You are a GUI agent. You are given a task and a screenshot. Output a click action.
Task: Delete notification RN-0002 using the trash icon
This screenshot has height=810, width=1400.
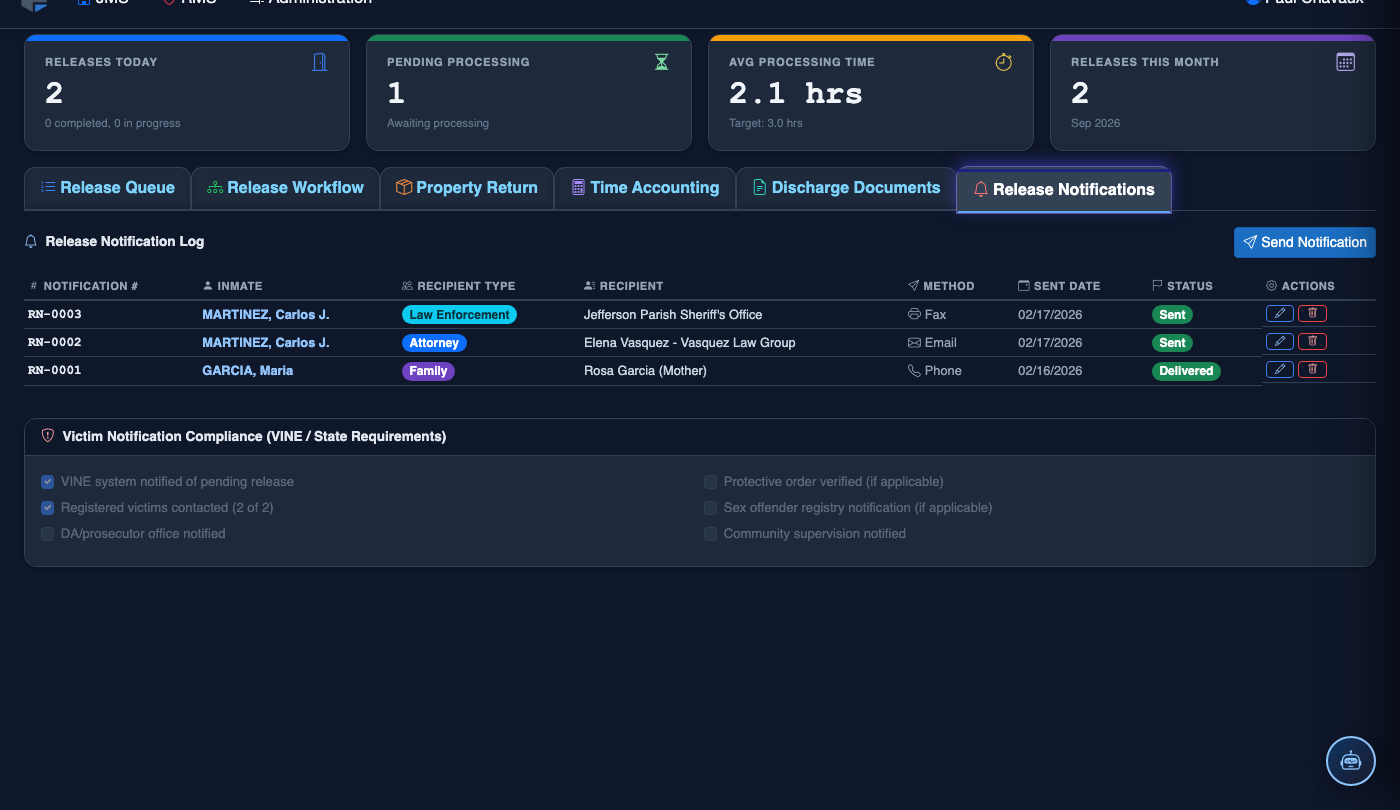click(1313, 341)
